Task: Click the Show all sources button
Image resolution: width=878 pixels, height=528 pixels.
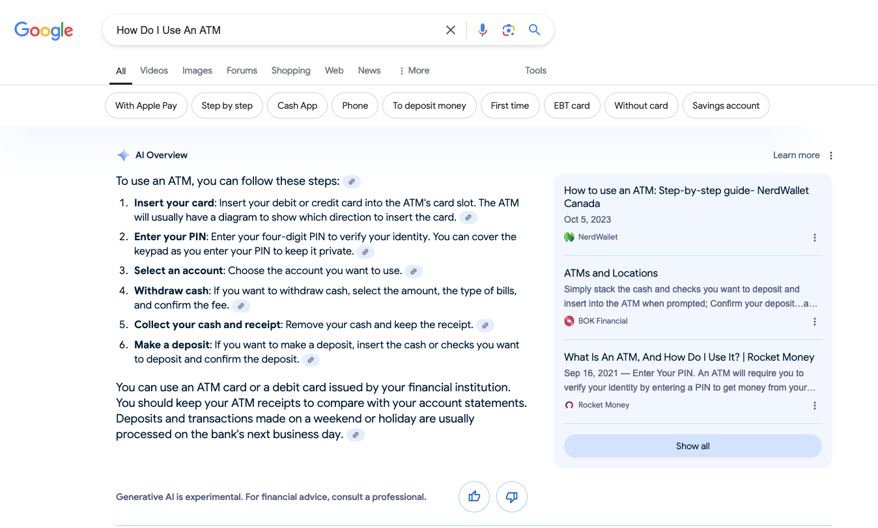Action: pos(693,446)
